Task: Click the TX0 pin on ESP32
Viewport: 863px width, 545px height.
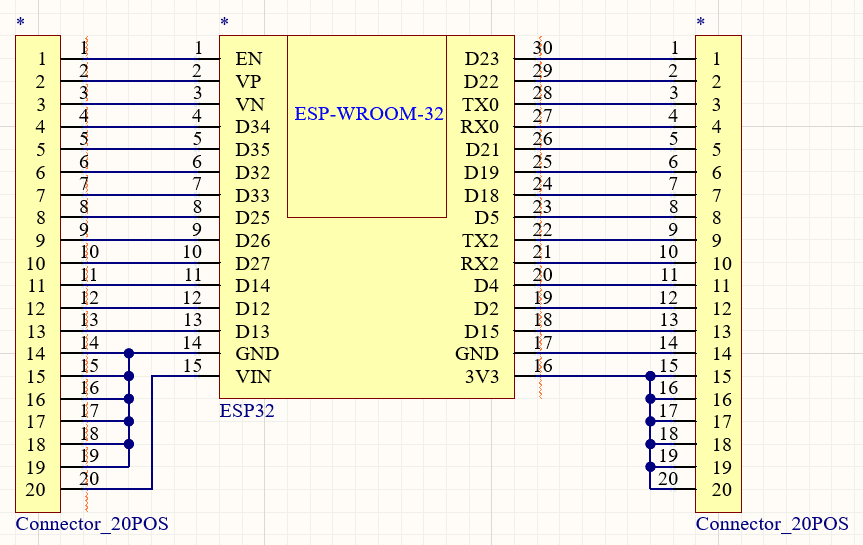Action: click(481, 105)
